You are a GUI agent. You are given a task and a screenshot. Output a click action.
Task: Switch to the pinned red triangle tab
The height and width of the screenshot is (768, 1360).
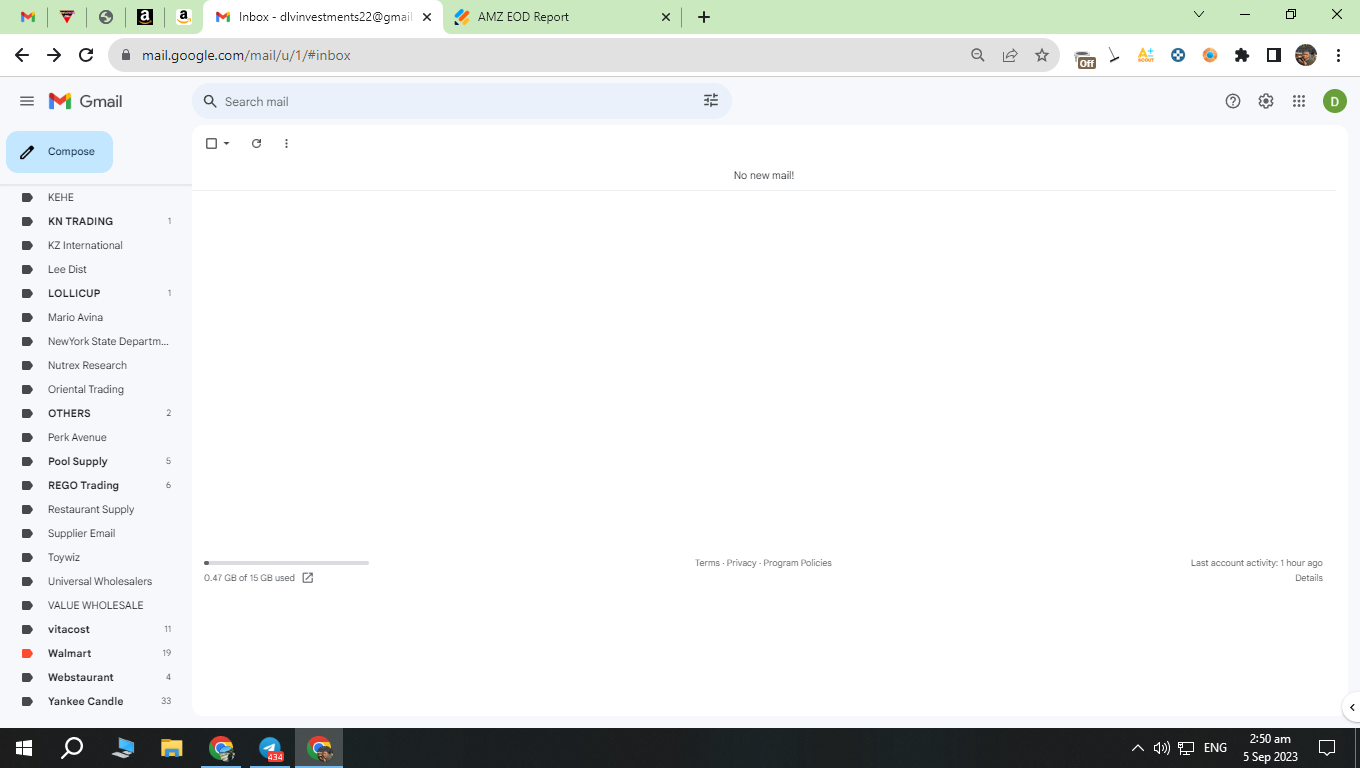(67, 17)
